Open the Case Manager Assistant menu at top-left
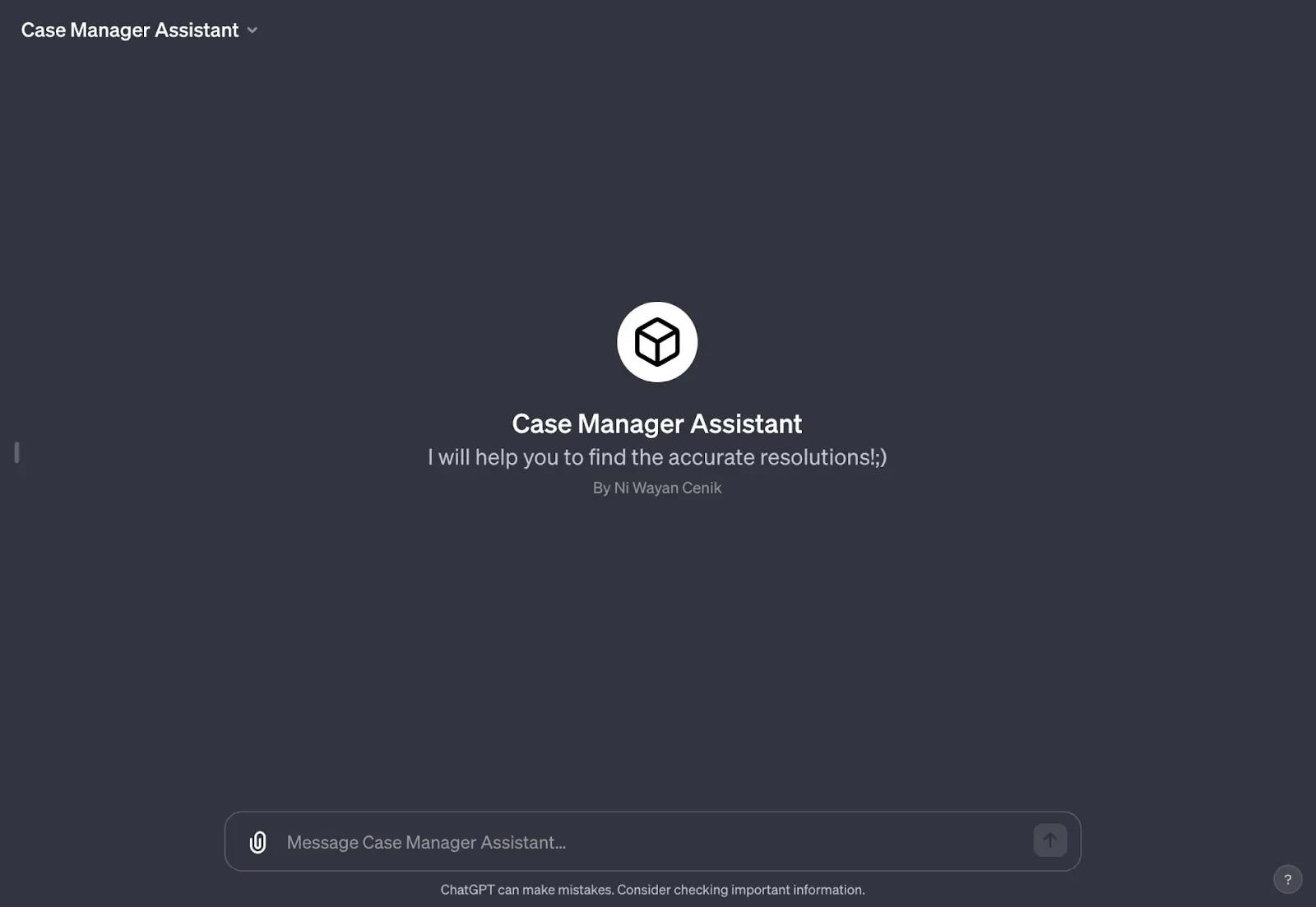The width and height of the screenshot is (1316, 907). pos(139,30)
